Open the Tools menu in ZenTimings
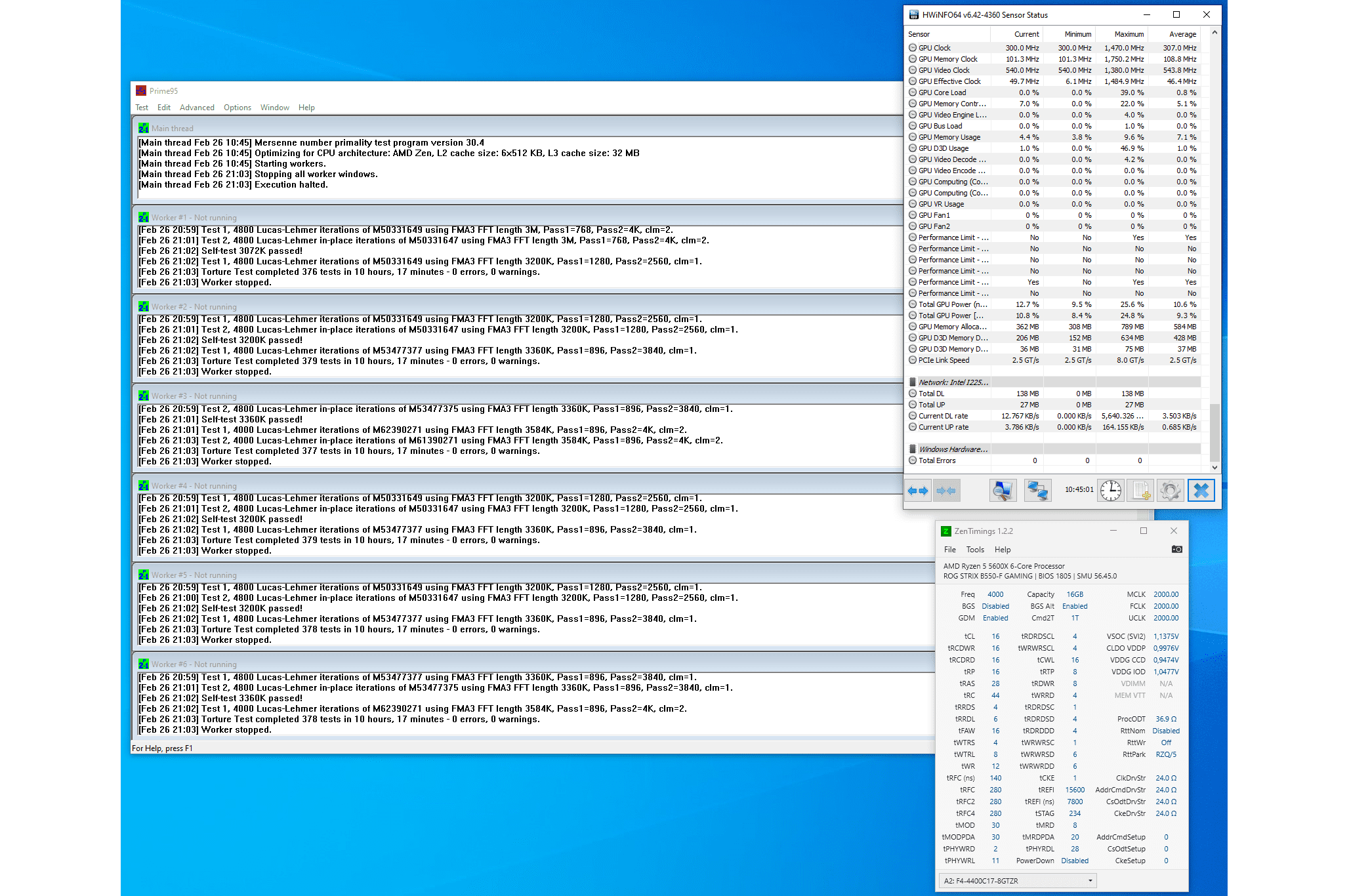Viewport: 1349px width, 896px height. pos(974,550)
